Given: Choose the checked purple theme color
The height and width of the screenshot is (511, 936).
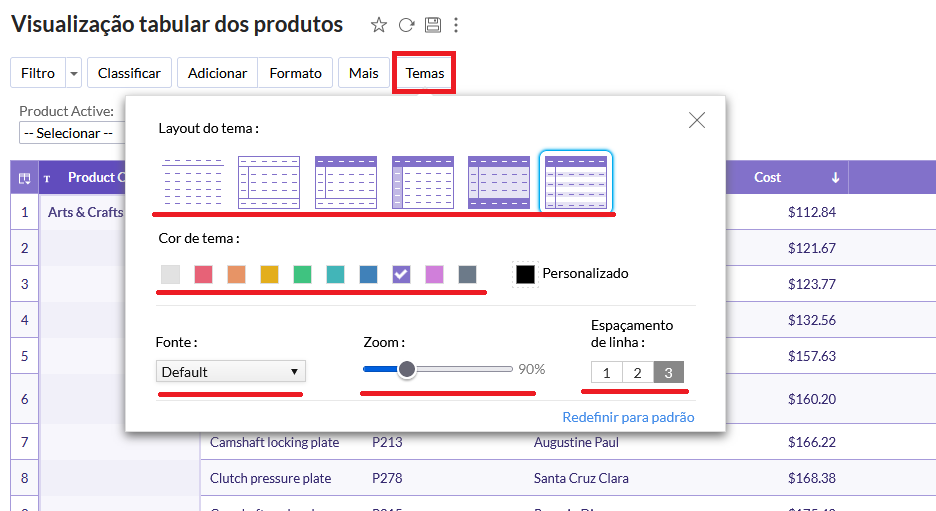Looking at the screenshot, I should point(402,275).
